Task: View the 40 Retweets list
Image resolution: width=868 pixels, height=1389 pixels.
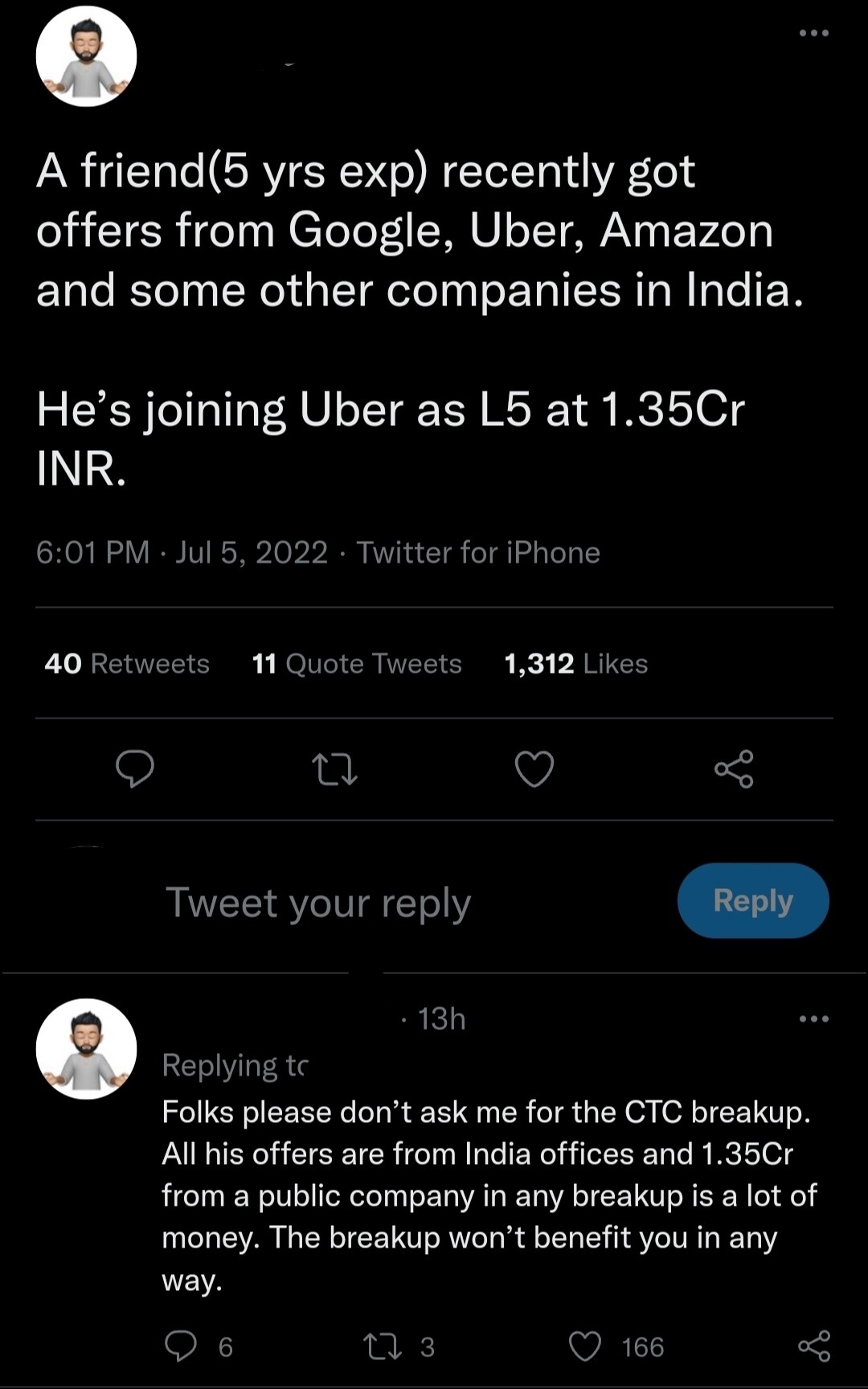Action: point(127,664)
